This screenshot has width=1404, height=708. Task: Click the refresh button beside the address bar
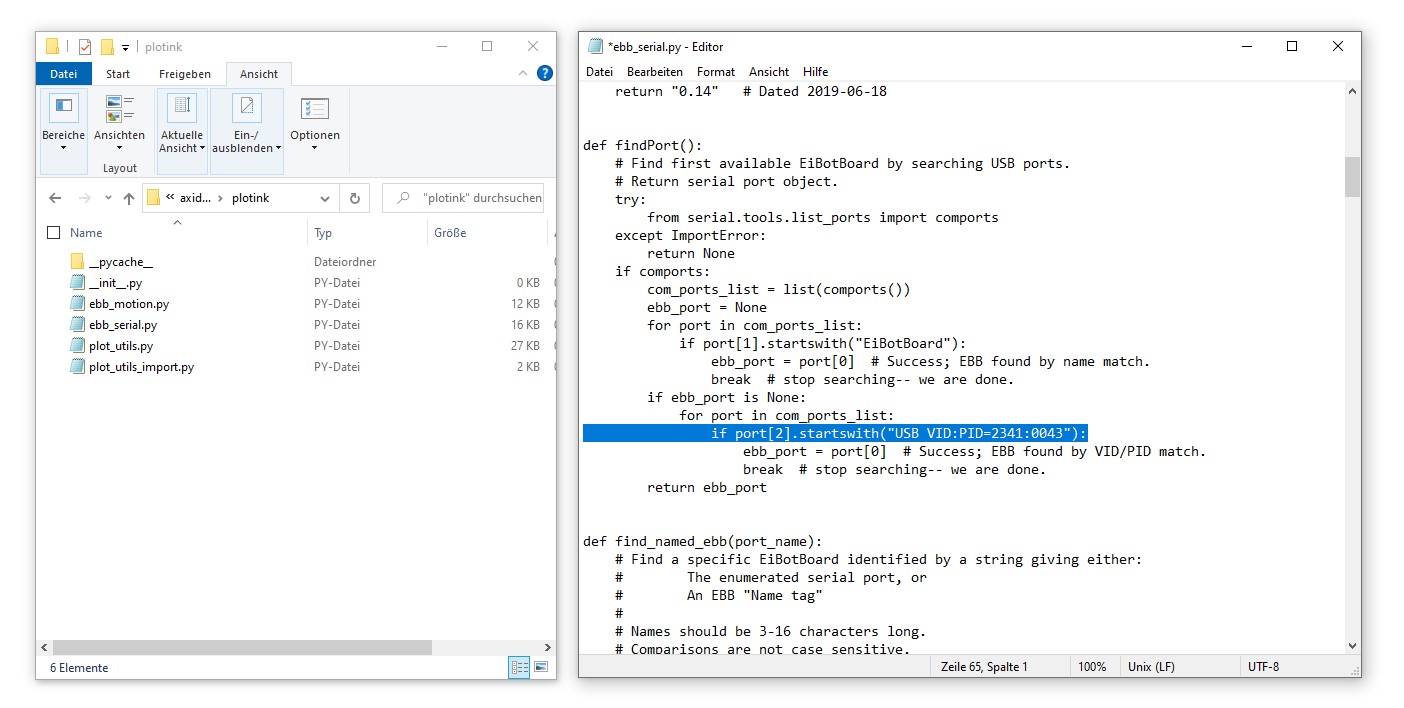coord(354,198)
